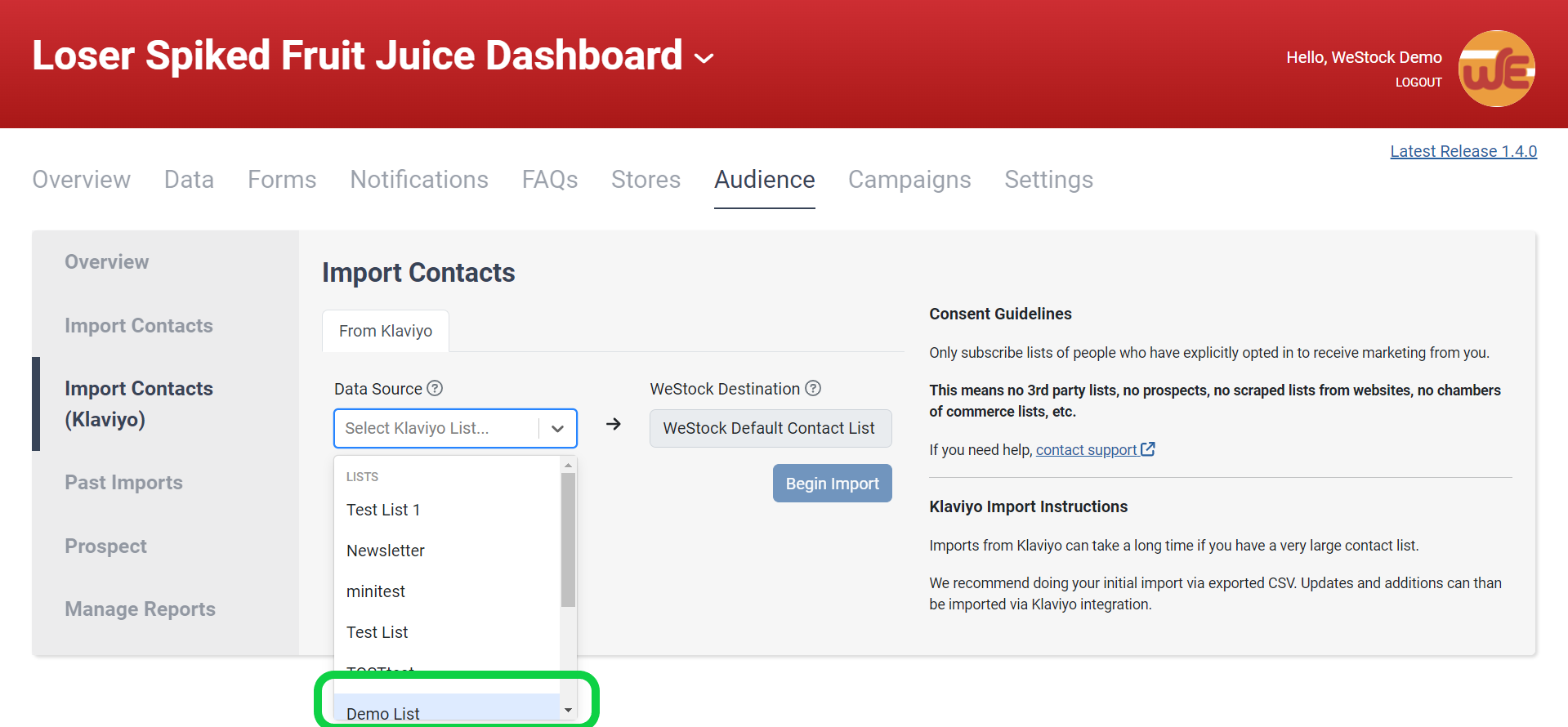Open the Data Source help icon
1568x727 pixels.
tap(435, 388)
